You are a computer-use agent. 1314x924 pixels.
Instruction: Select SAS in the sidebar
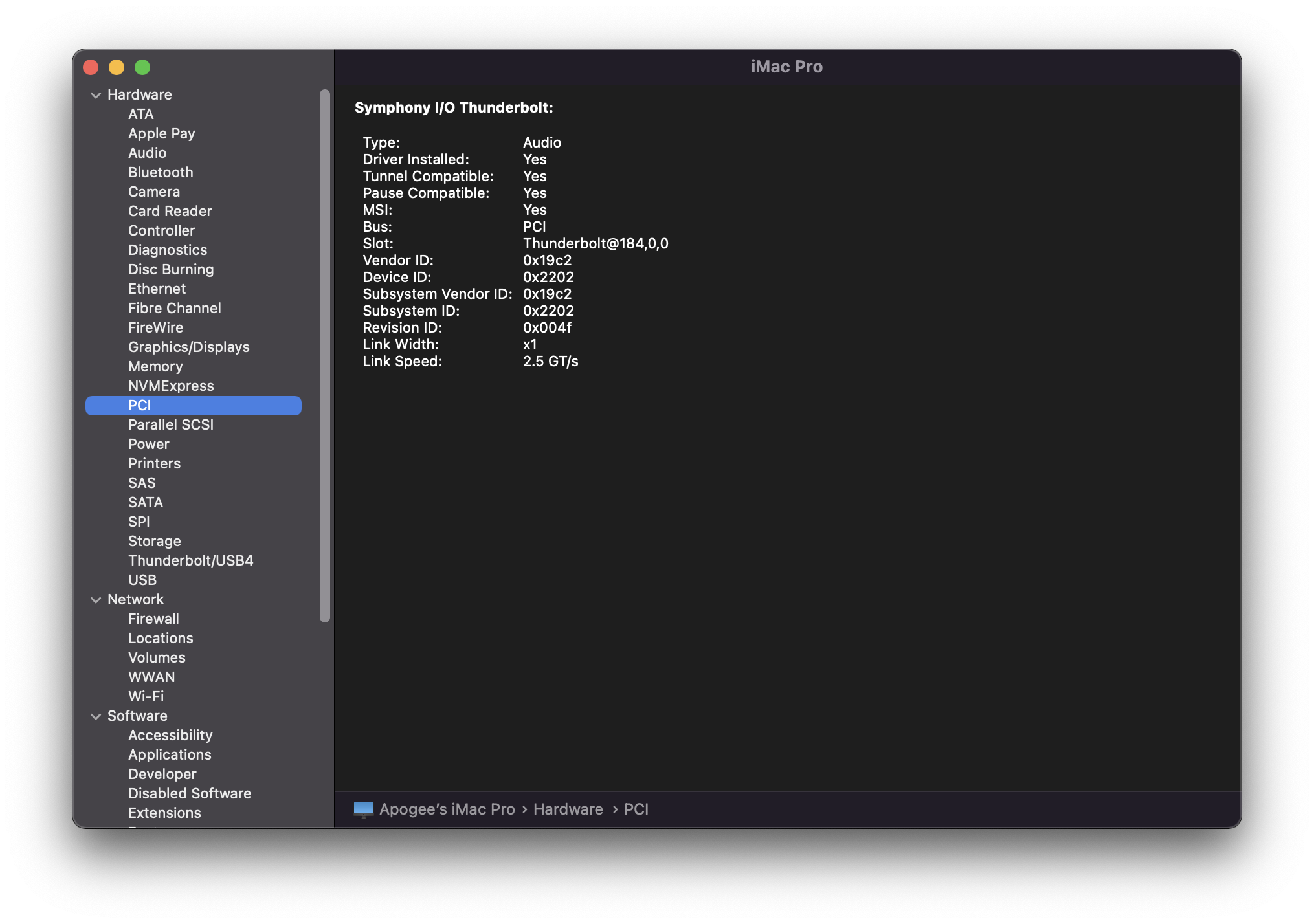point(142,483)
